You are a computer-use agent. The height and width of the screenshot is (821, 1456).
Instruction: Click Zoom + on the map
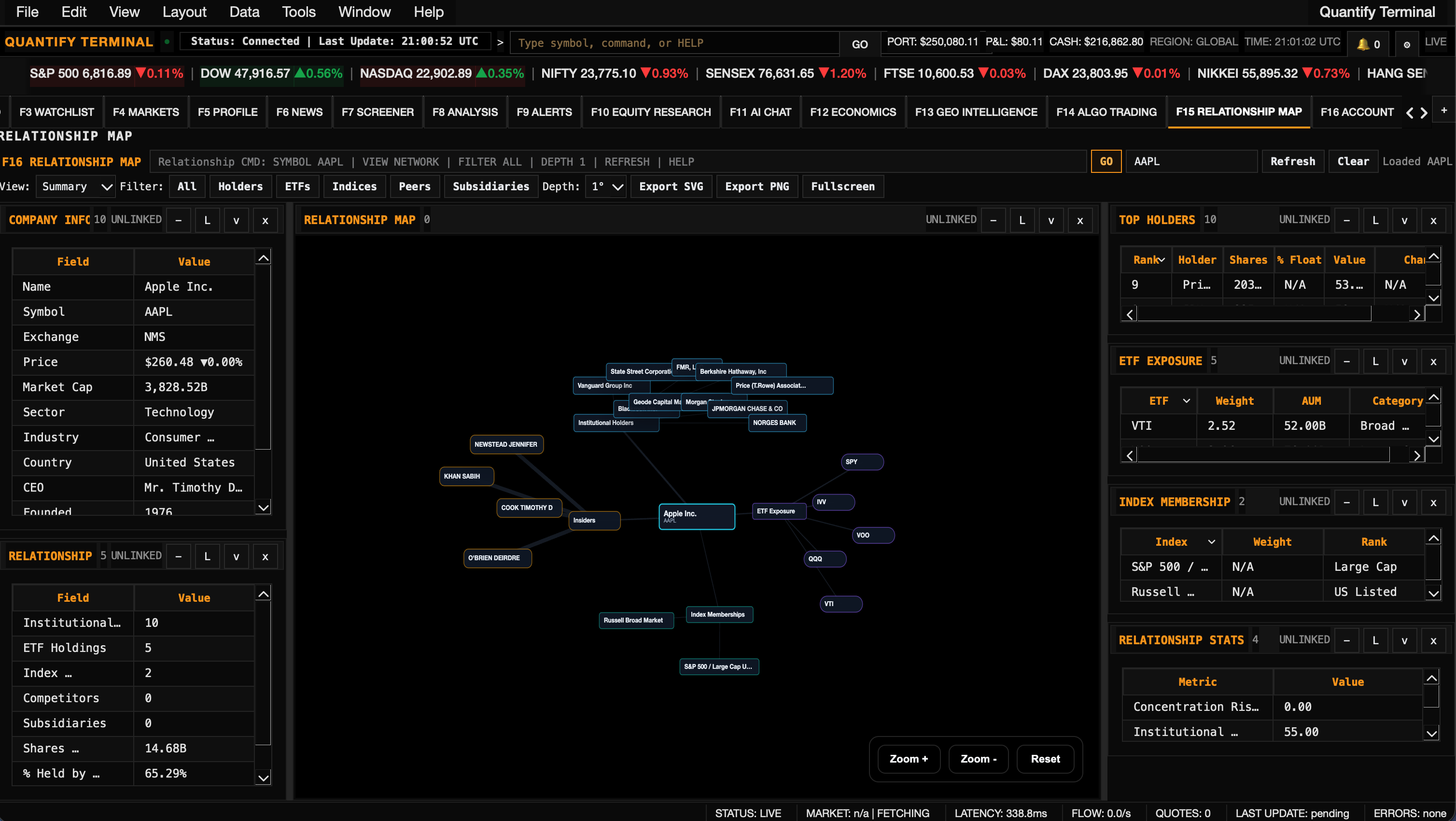(909, 759)
